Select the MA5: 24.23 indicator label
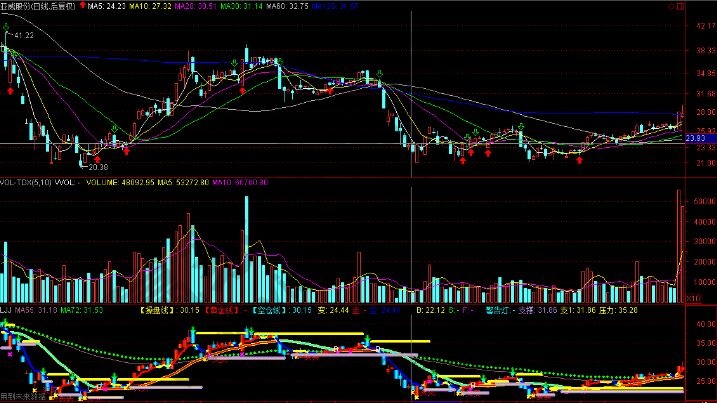 click(x=107, y=6)
